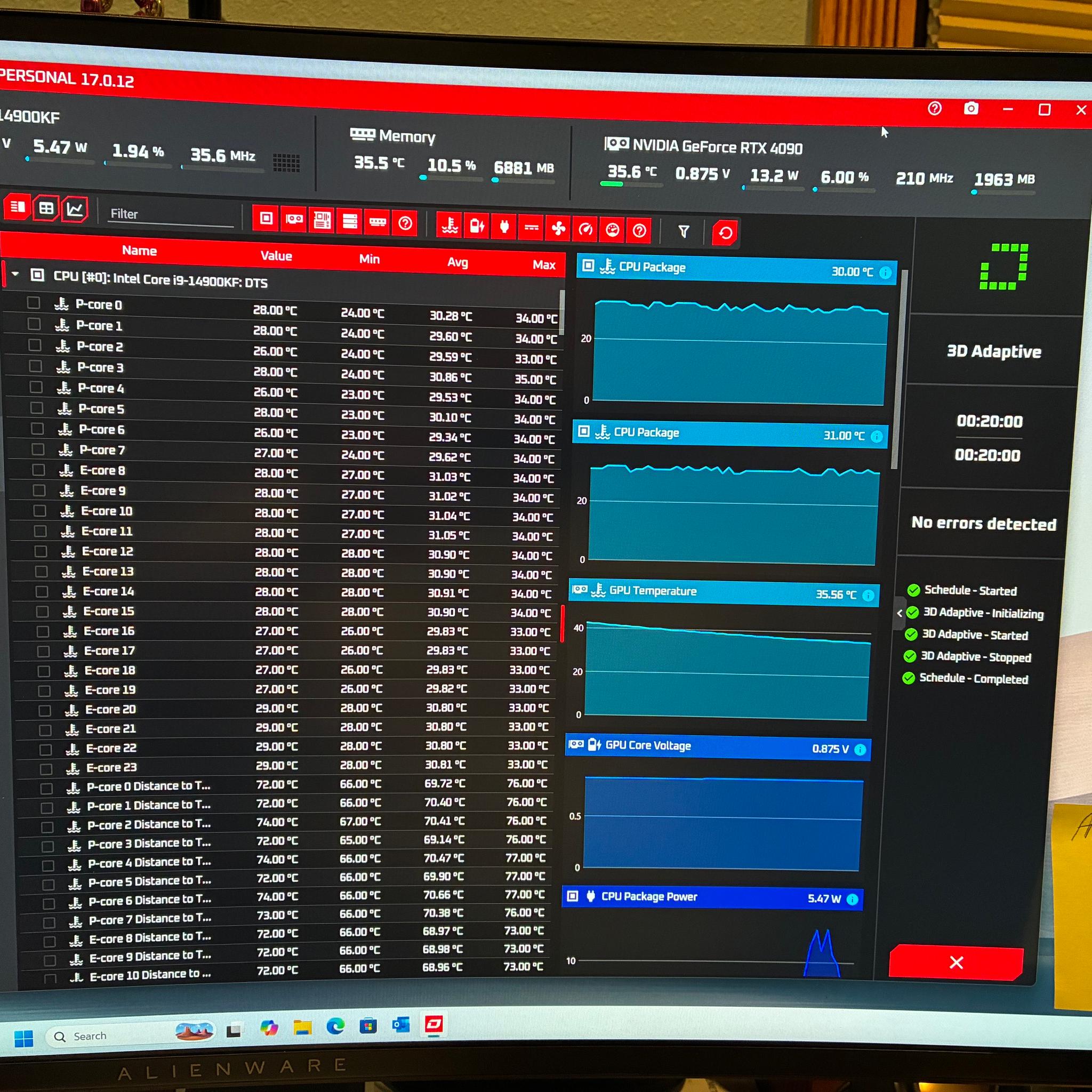Close the test results with the red X button
Viewport: 1092px width, 1092px height.
click(x=957, y=962)
